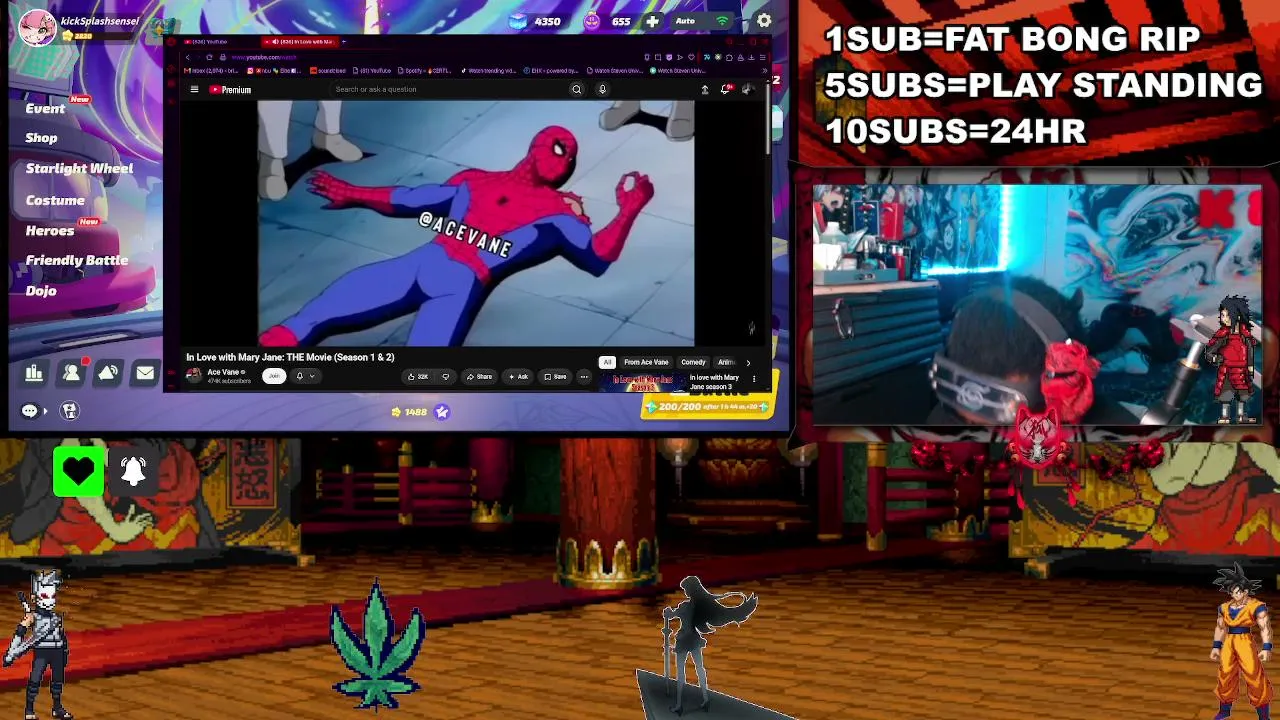The image size is (1280, 720).
Task: Open the Starlight Wheel menu
Action: pos(79,168)
